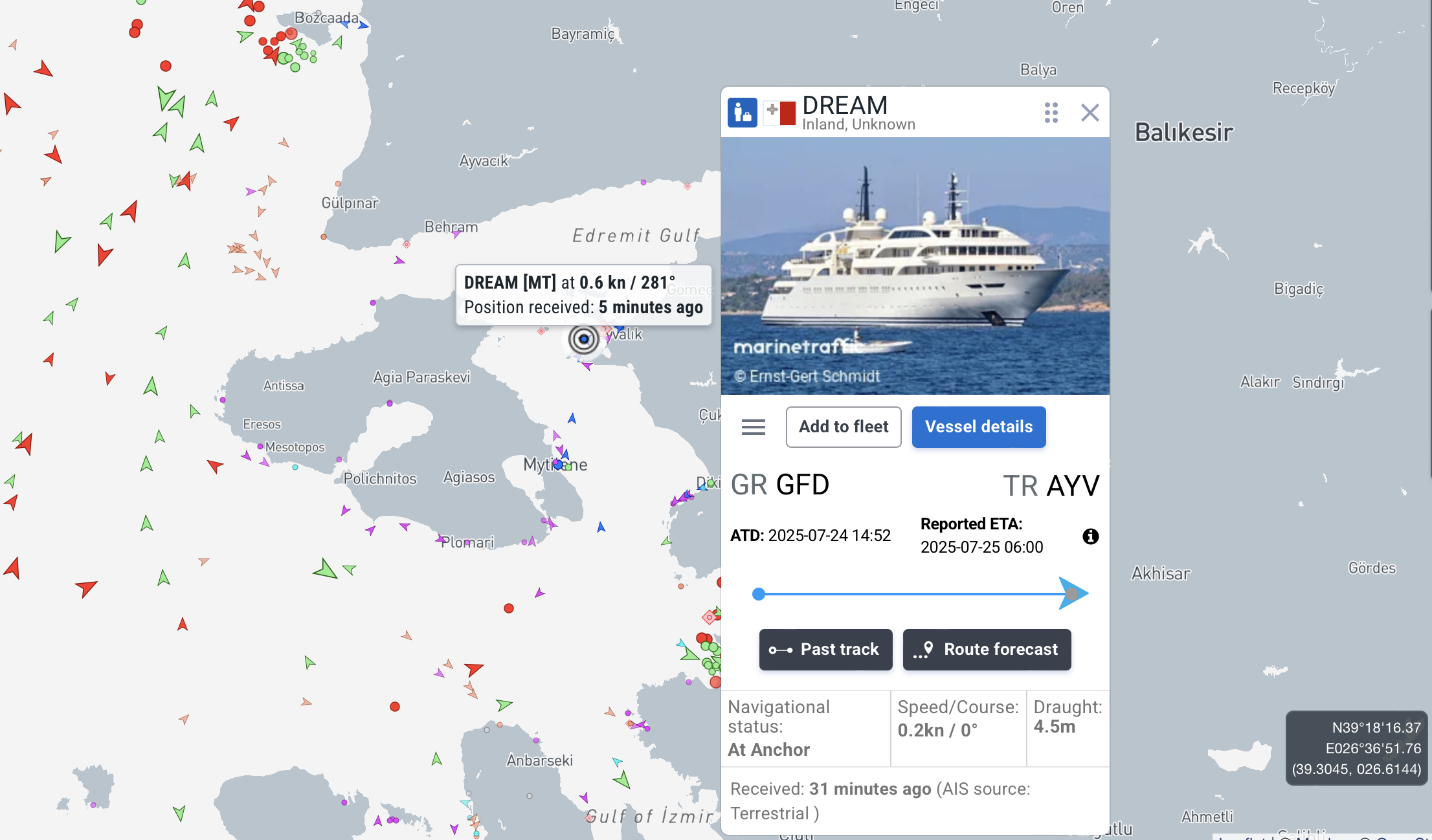Select the DREAM vessel marker on map

pyautogui.click(x=583, y=338)
